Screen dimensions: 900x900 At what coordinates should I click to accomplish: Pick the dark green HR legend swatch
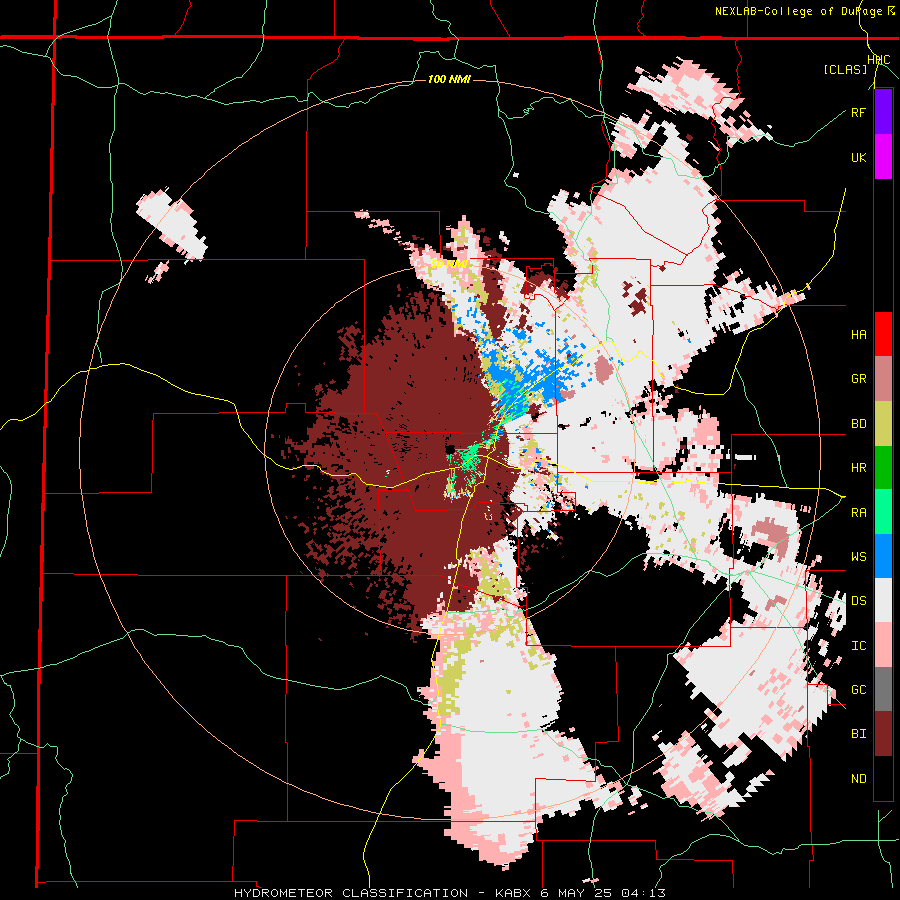(883, 468)
